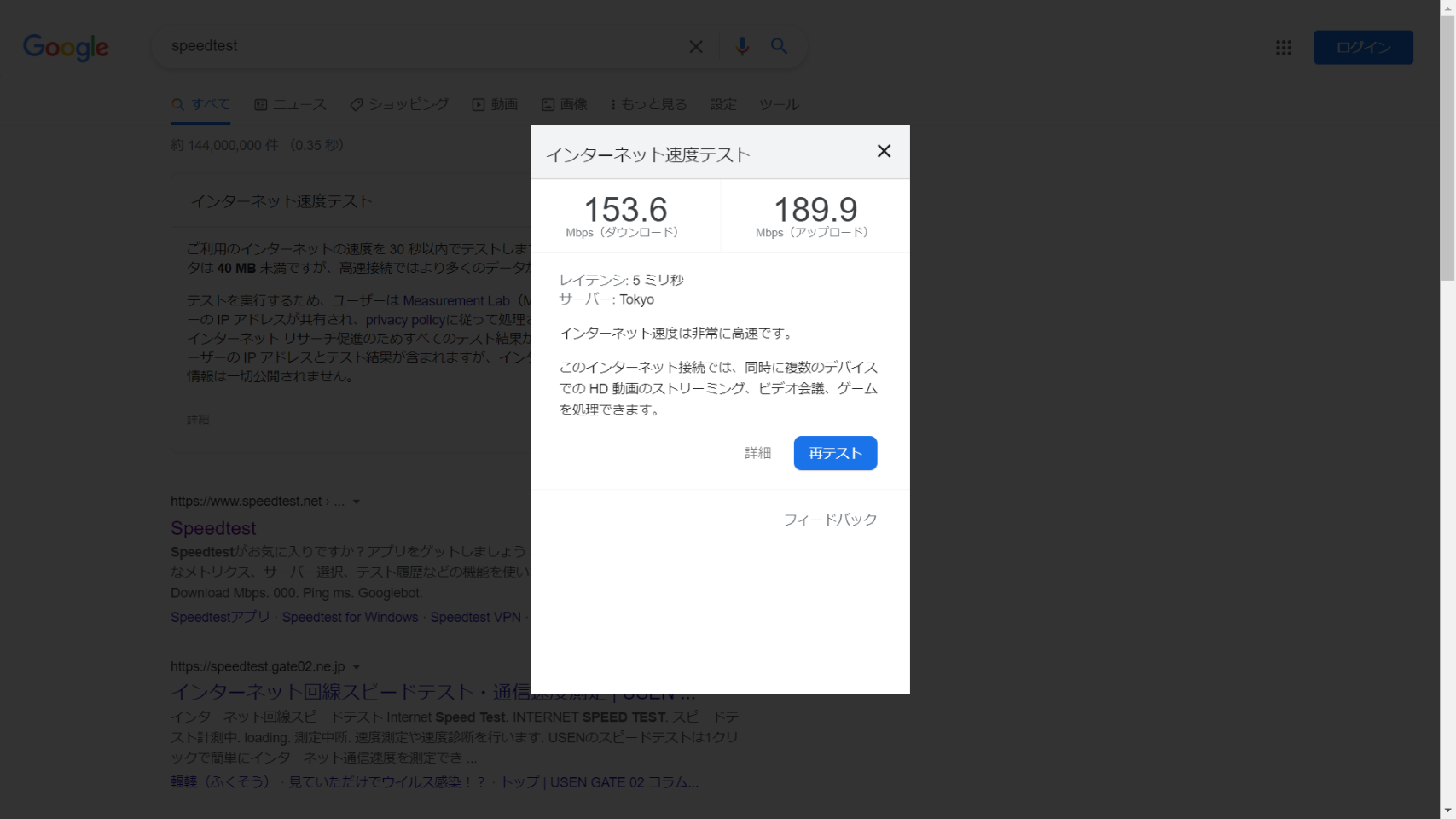Open the 輻輳（ふくそう） sitelink
Screen dimensions: 1456x819
[x=220, y=782]
